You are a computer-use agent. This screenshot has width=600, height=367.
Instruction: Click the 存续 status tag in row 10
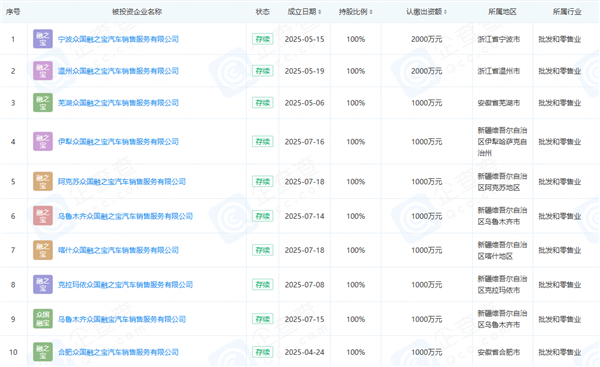click(262, 352)
